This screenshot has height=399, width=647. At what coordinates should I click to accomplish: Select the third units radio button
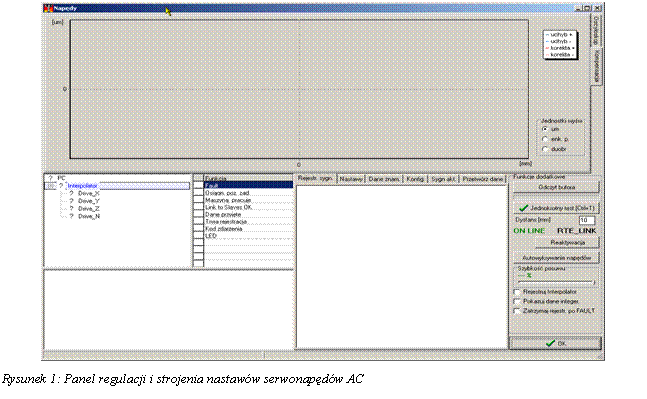(x=545, y=149)
